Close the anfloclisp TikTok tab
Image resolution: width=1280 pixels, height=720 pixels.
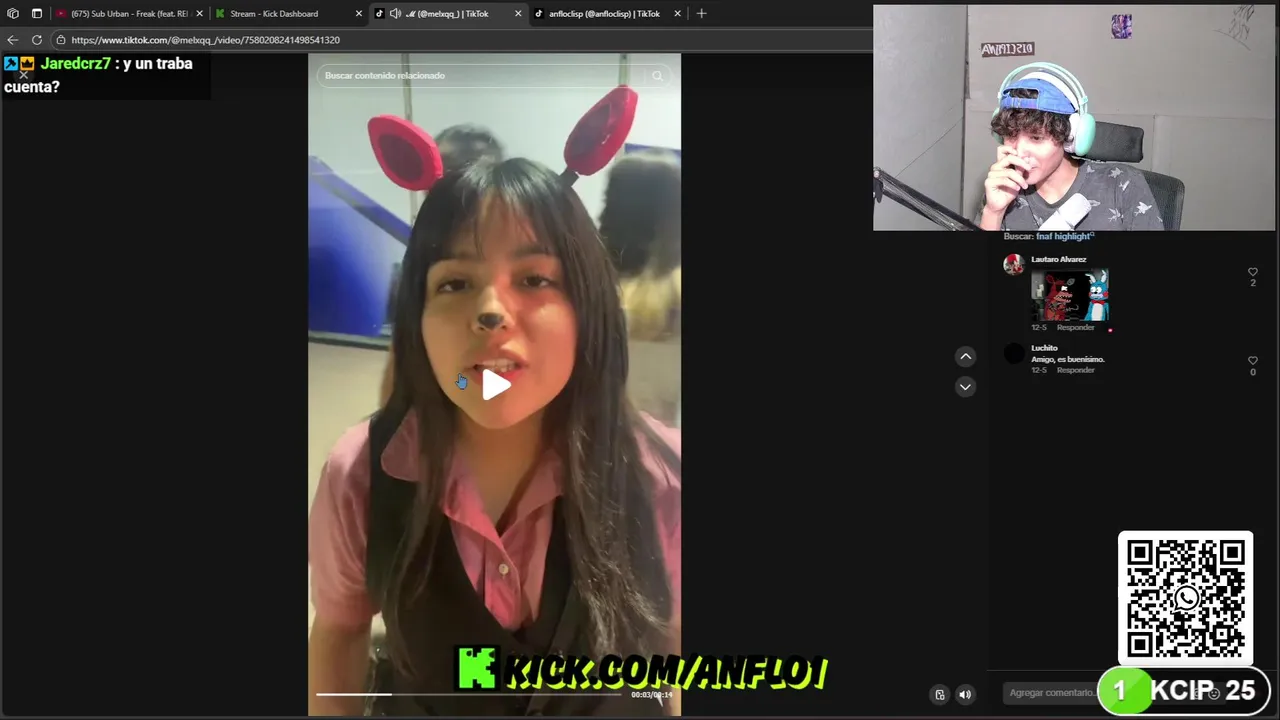[x=678, y=14]
